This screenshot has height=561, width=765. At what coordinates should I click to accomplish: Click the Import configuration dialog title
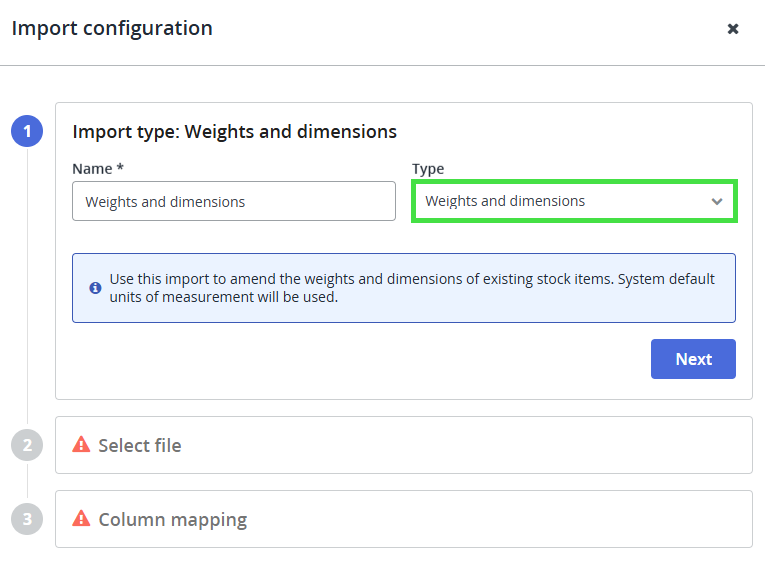(x=112, y=28)
